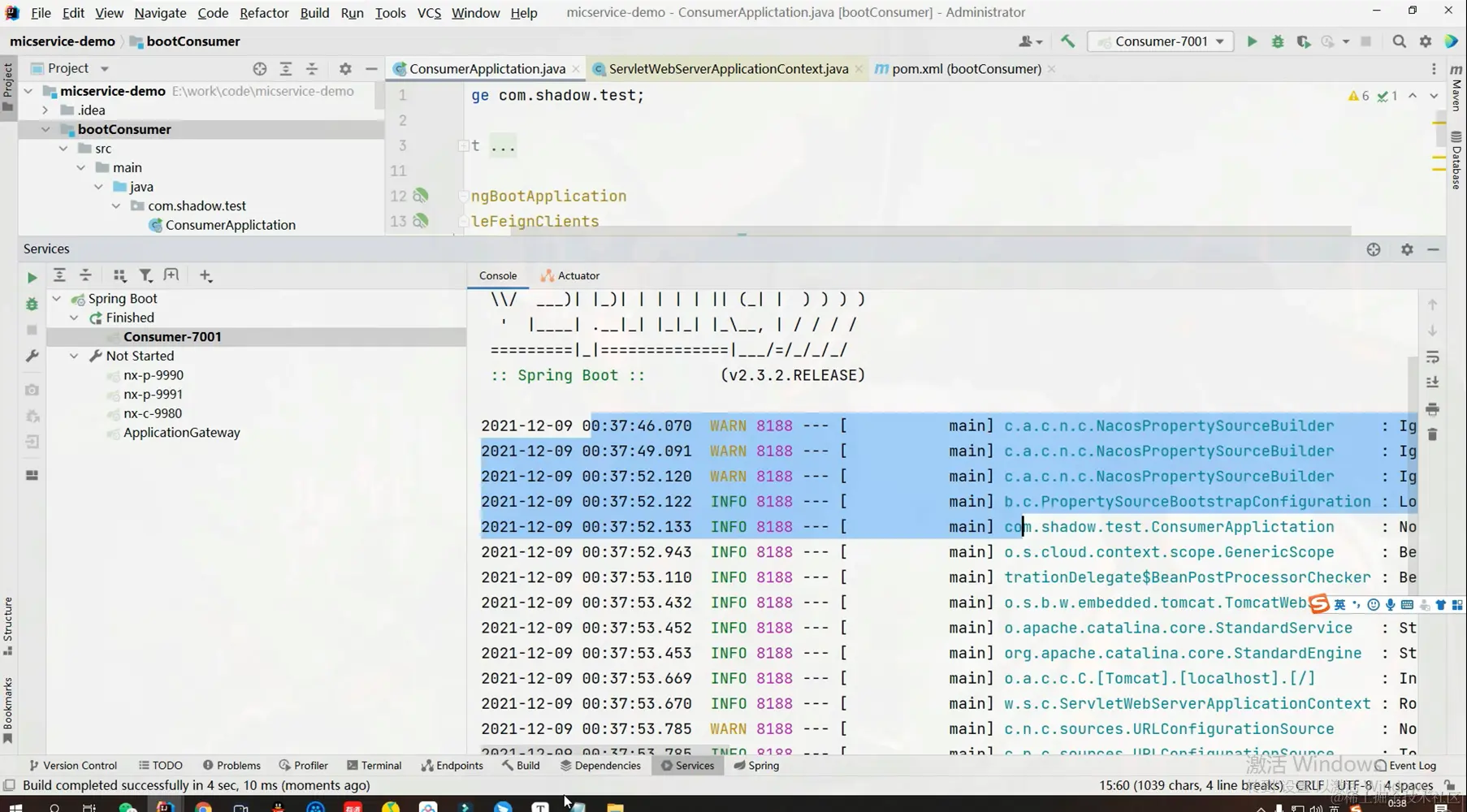Open the Navigate menu
Viewport: 1467px width, 812px height.
point(160,12)
